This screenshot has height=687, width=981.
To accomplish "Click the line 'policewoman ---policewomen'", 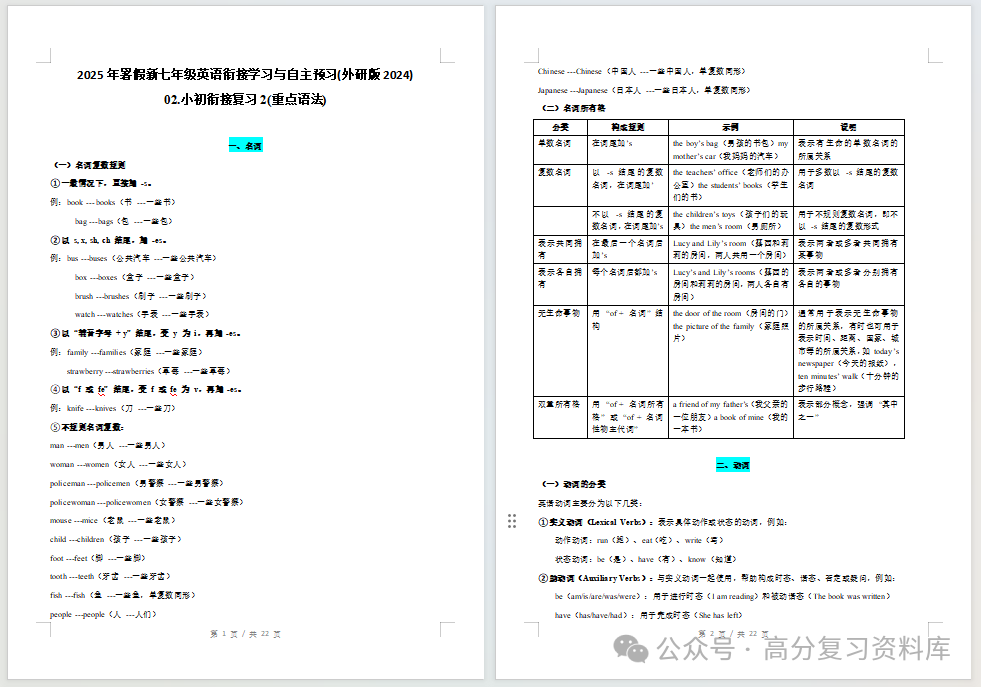I will click(x=146, y=502).
